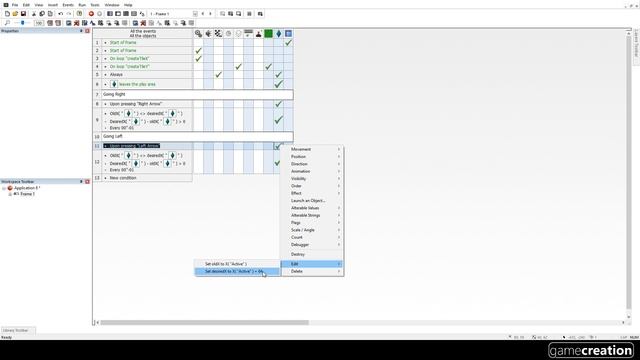Select the Create new objects column icon
The width and height of the screenshot is (640, 360).
point(238,33)
